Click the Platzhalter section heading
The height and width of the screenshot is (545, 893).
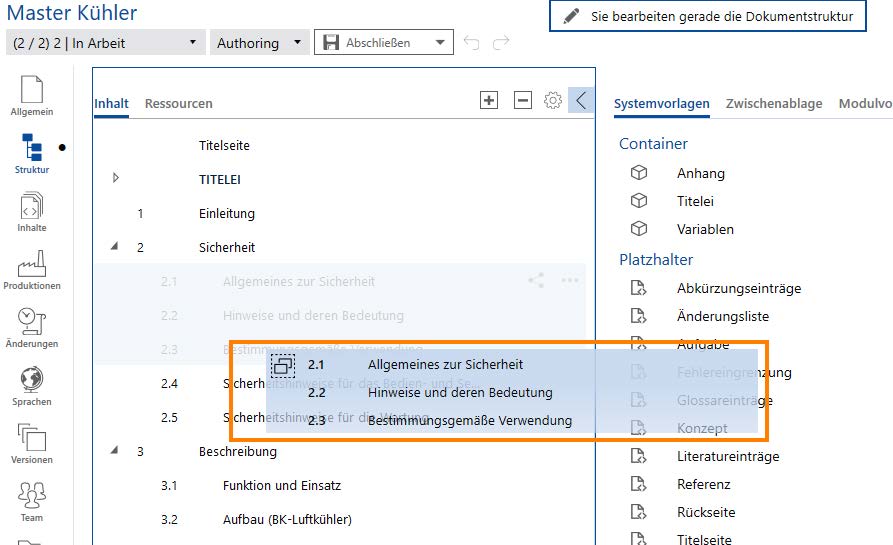tap(656, 260)
